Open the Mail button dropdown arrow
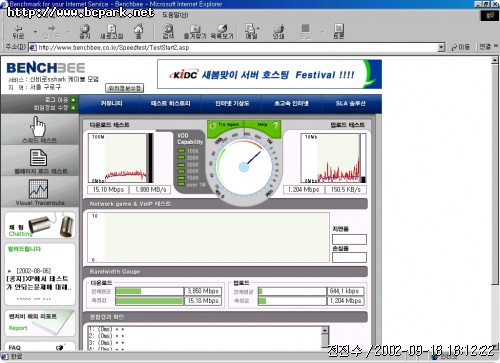Screen dimensions: 500x363 (x=258, y=29)
